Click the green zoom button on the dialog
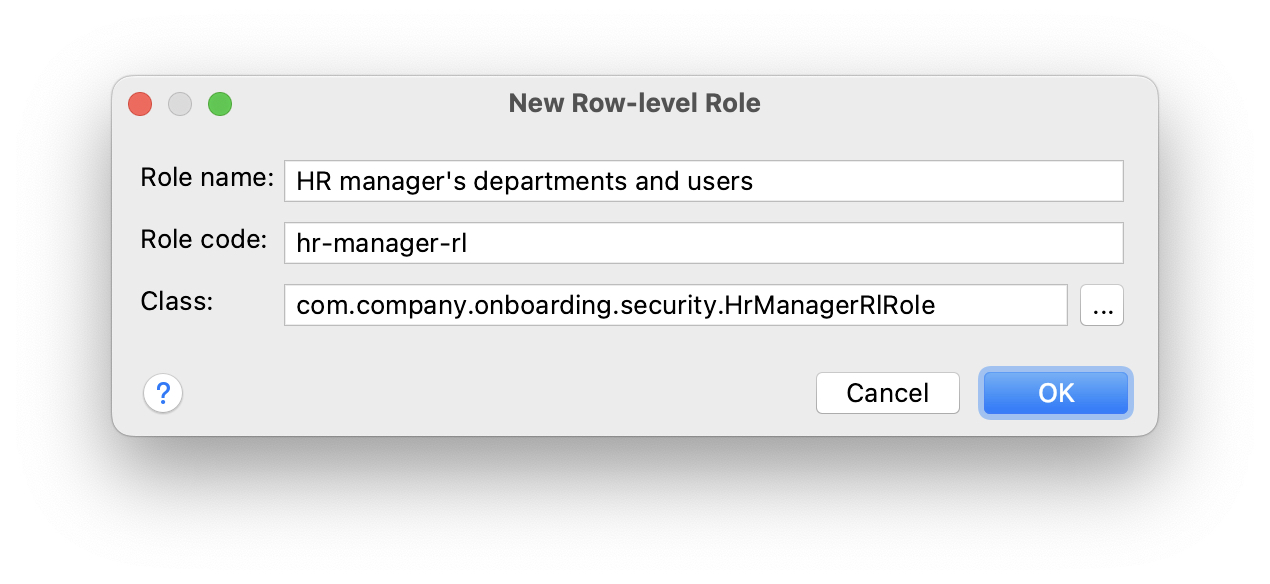This screenshot has height=584, width=1270. 220,103
